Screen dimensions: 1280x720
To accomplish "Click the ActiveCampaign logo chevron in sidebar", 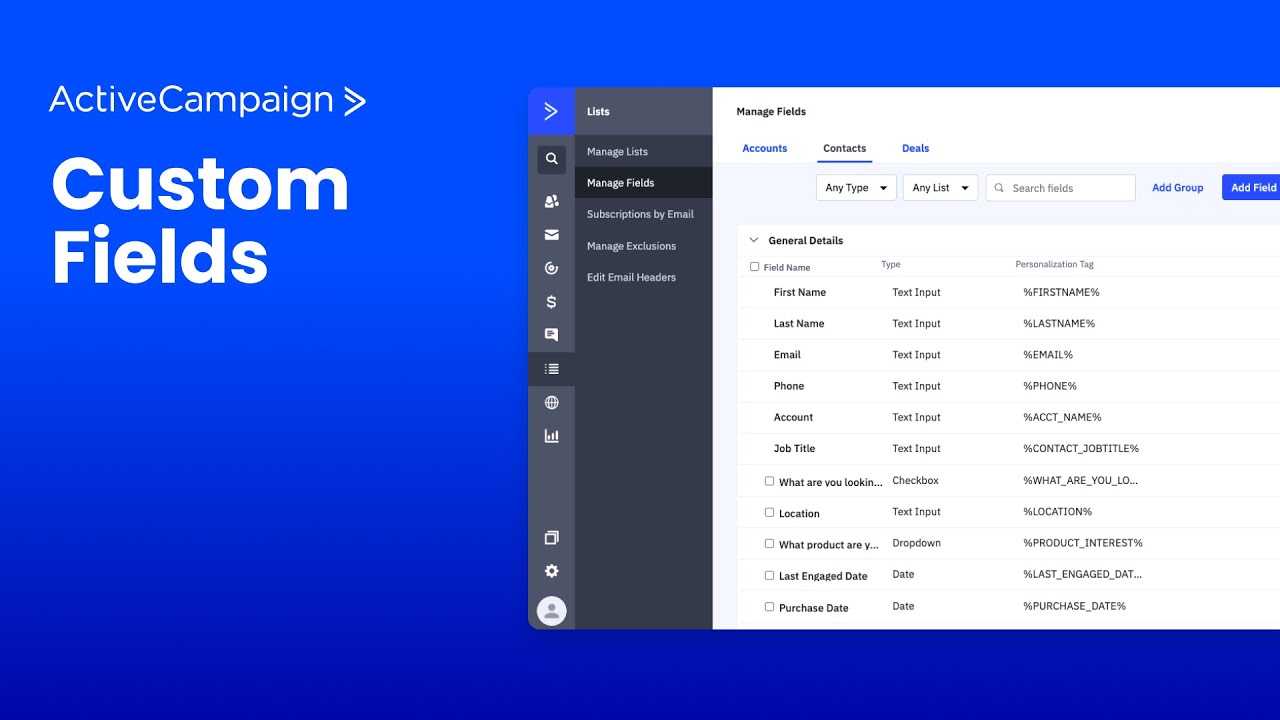I will pos(551,111).
